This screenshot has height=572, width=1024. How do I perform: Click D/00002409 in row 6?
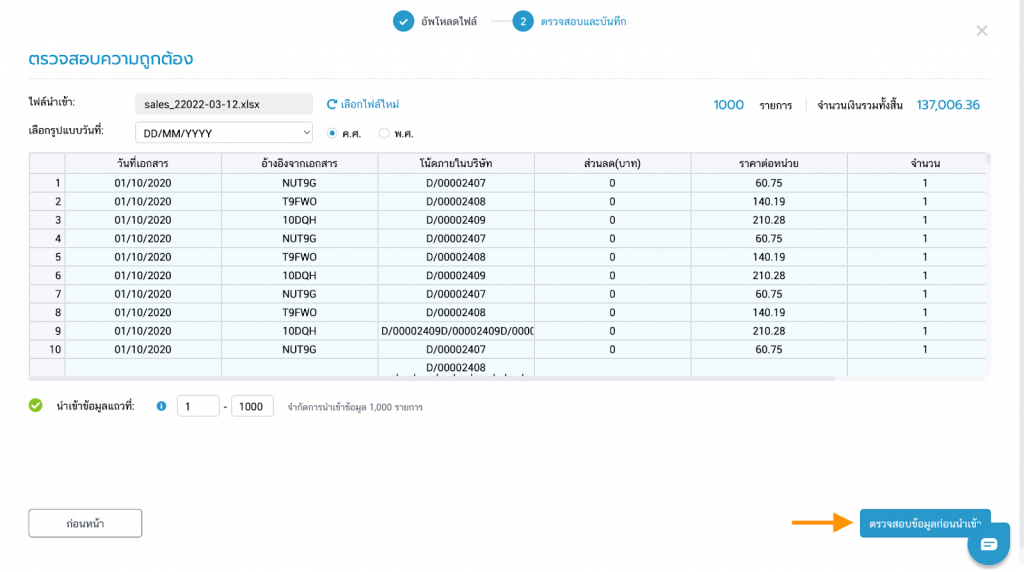coord(456,276)
